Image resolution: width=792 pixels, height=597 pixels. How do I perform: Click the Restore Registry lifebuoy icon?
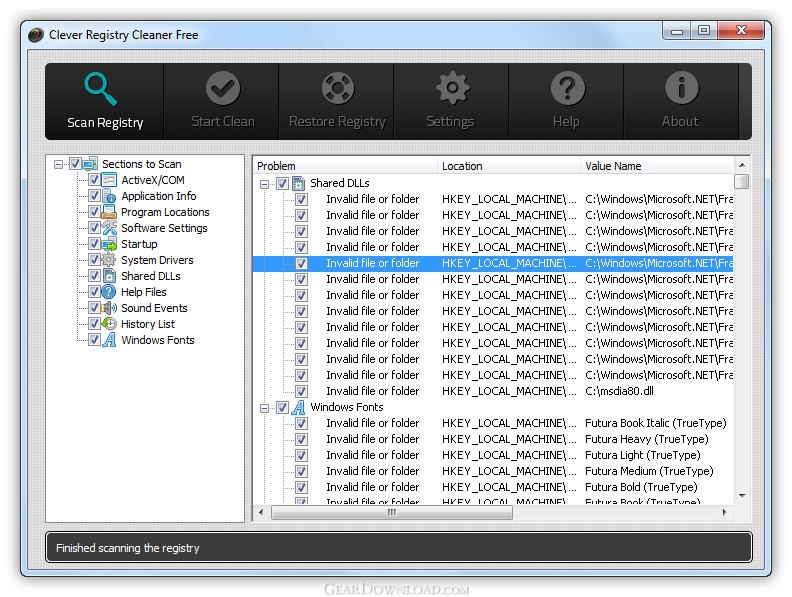pos(338,88)
